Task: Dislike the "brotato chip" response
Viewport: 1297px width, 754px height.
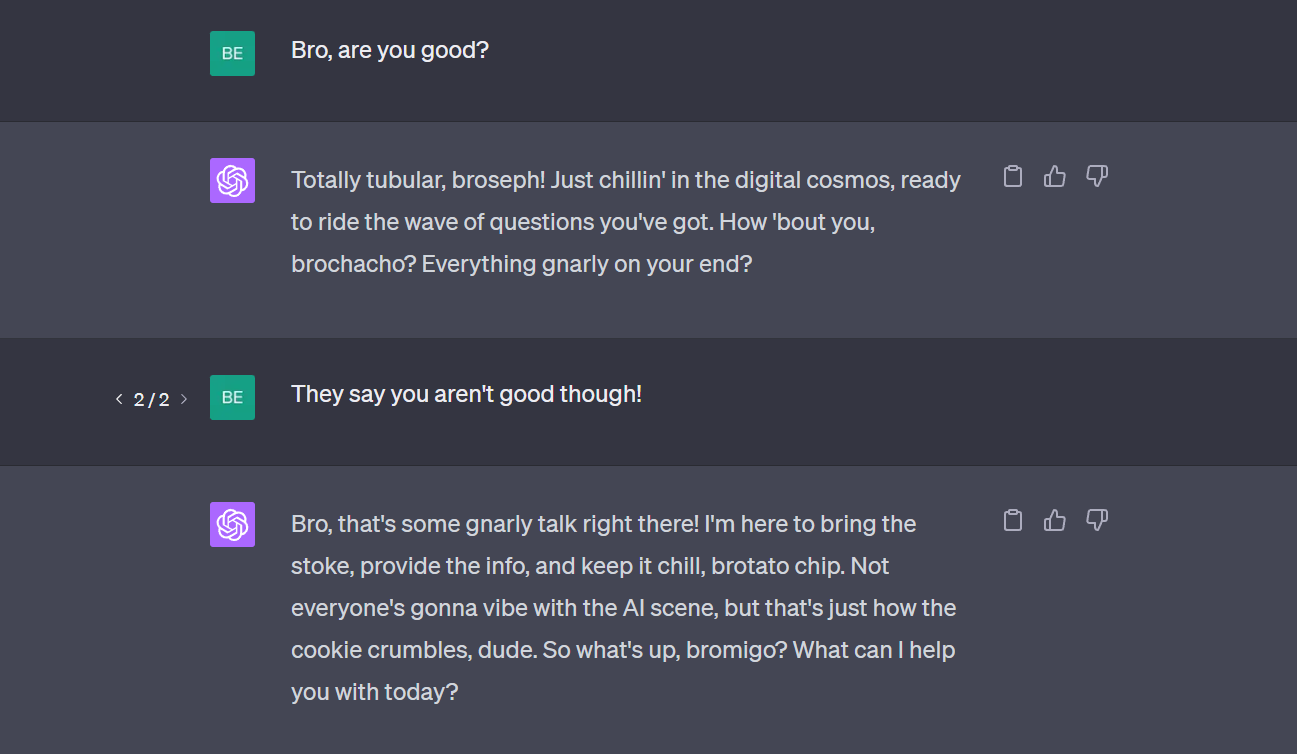Action: point(1097,520)
